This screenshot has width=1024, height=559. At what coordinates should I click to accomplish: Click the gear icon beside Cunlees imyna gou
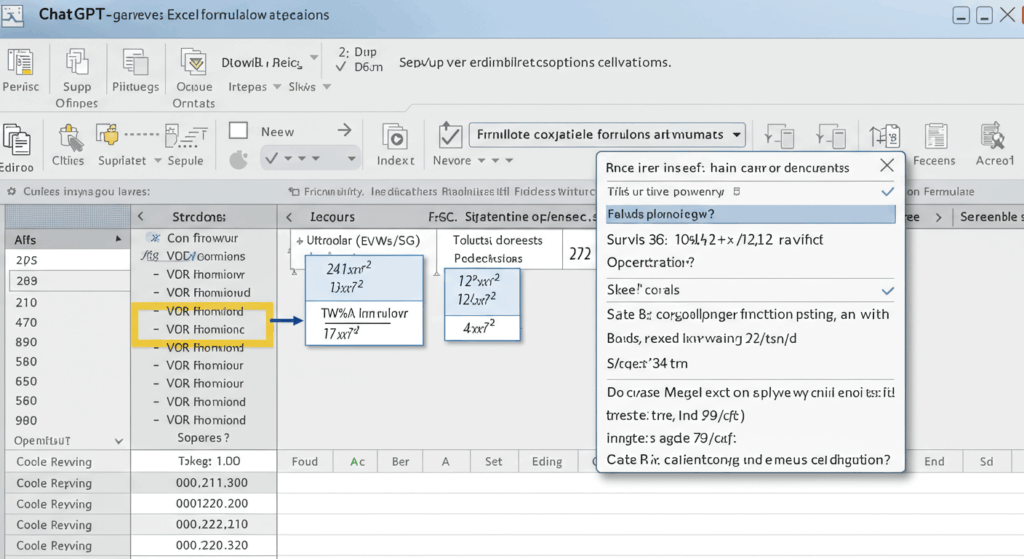pos(11,191)
